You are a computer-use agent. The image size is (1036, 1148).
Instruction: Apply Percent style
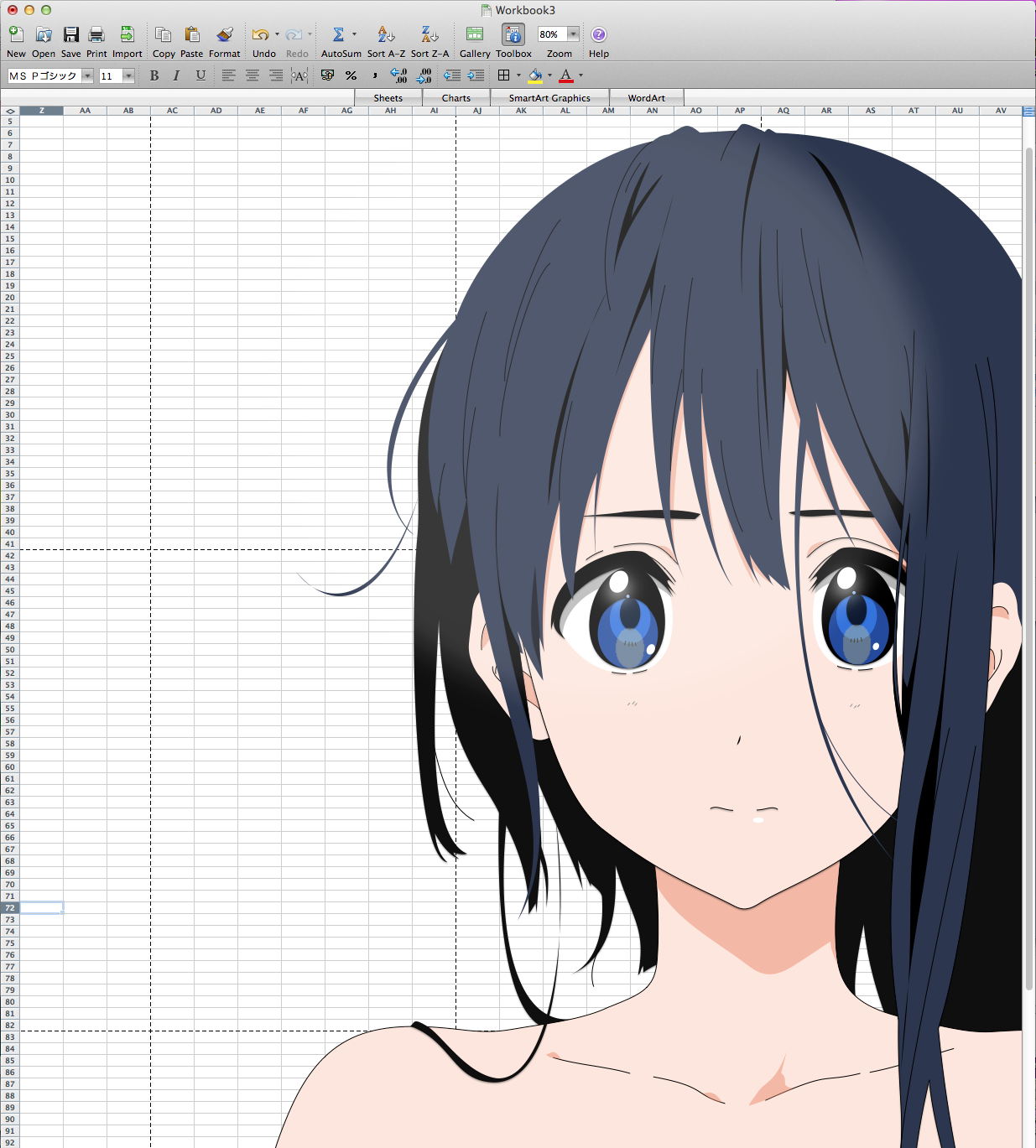click(x=351, y=75)
